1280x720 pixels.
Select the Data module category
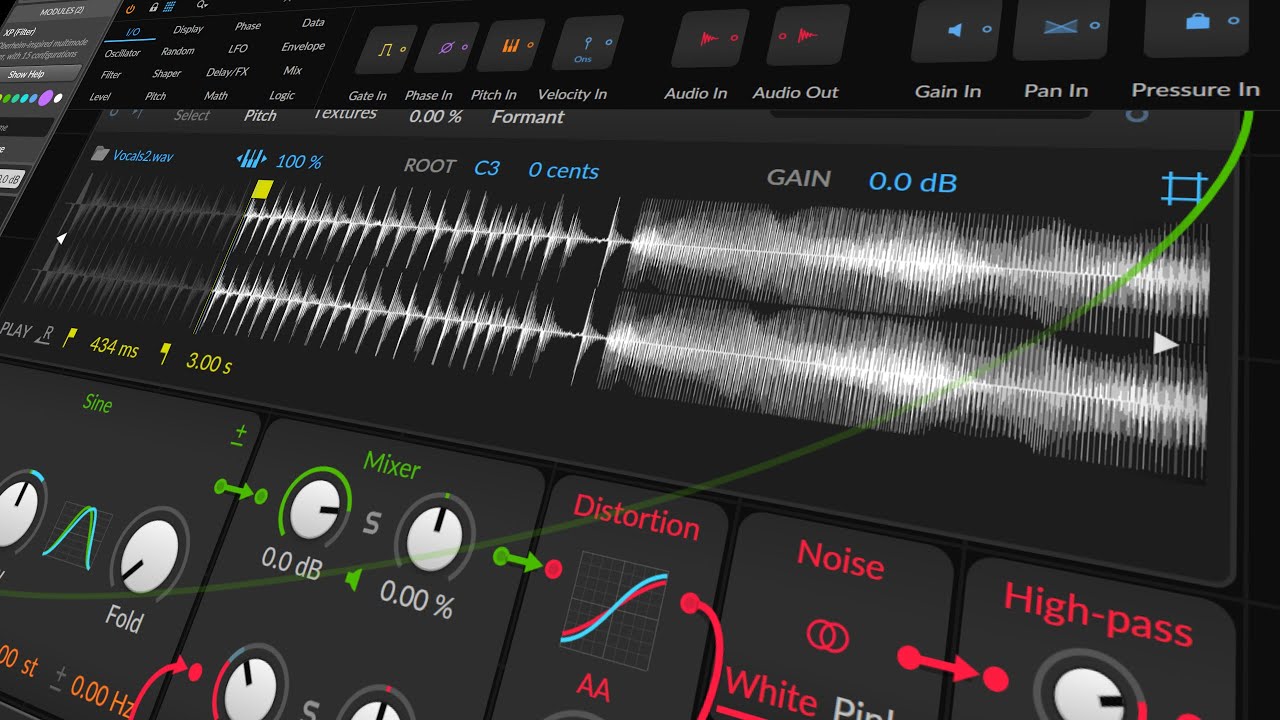pos(313,23)
